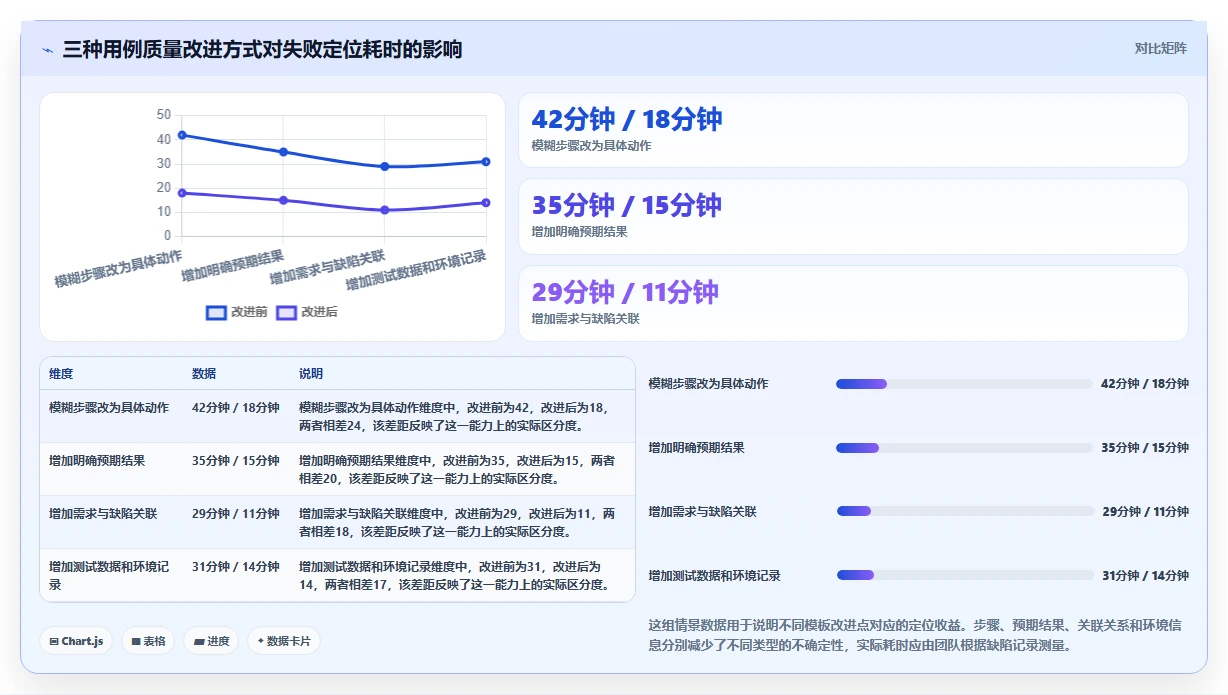The image size is (1228, 695).
Task: Click progress bar for 增加明确预期结果
Action: (964, 448)
